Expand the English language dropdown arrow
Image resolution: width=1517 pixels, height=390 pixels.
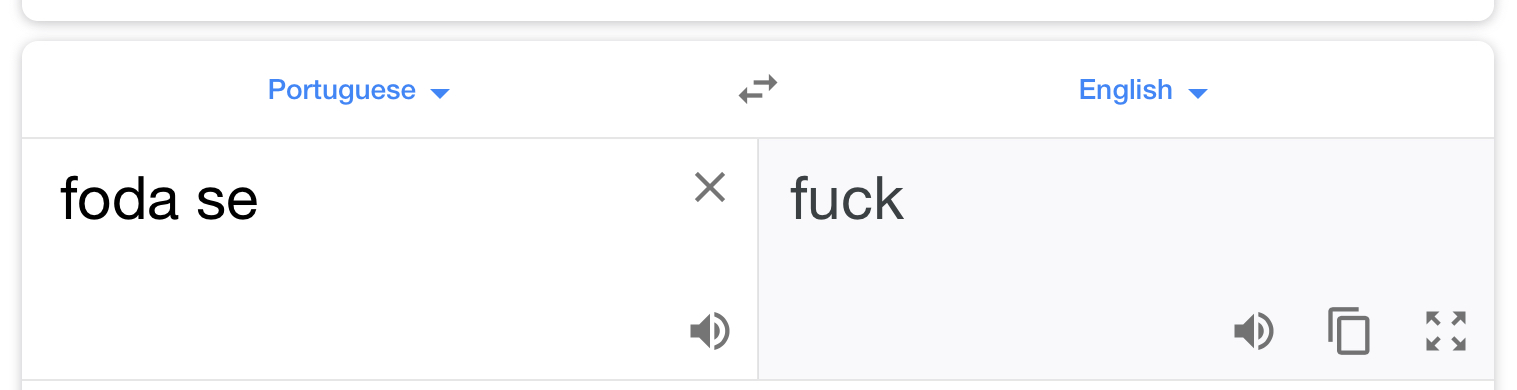[1197, 93]
